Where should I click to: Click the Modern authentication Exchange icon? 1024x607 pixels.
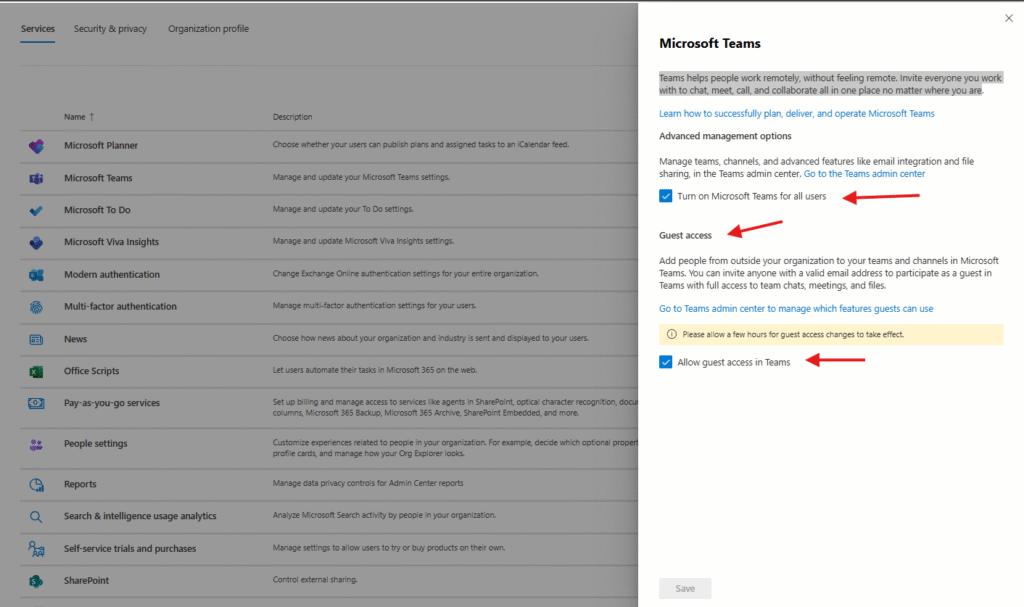point(36,275)
